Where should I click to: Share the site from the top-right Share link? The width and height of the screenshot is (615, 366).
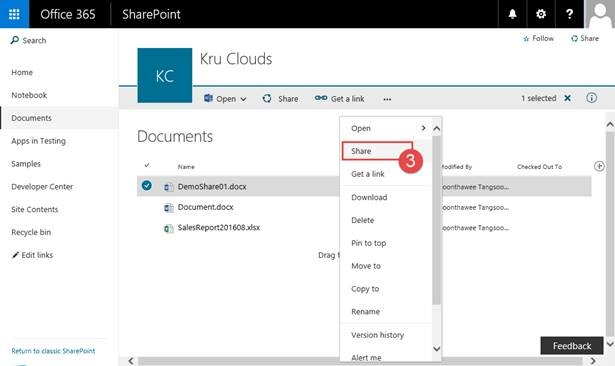pos(585,38)
